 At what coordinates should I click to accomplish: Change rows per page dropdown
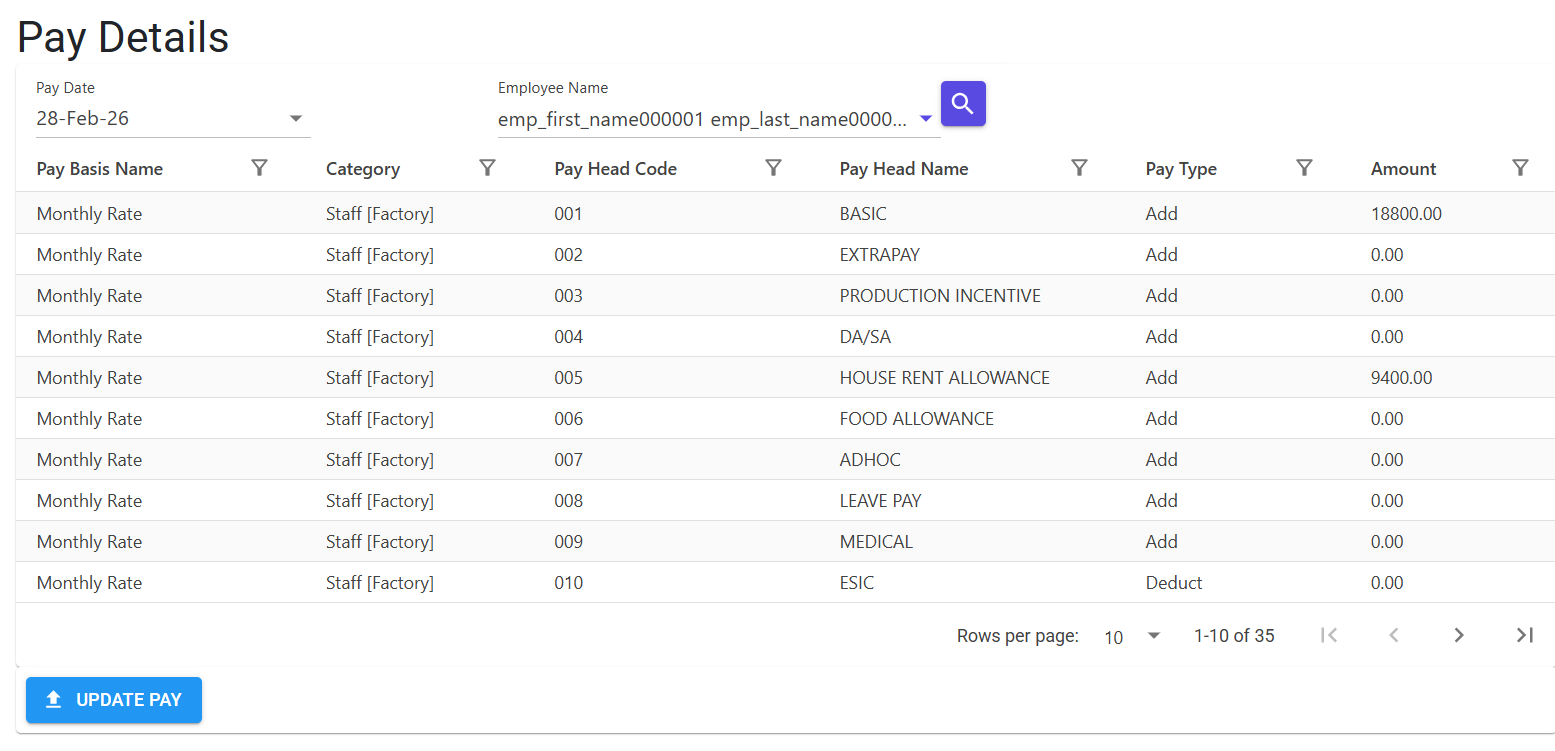[x=1132, y=636]
